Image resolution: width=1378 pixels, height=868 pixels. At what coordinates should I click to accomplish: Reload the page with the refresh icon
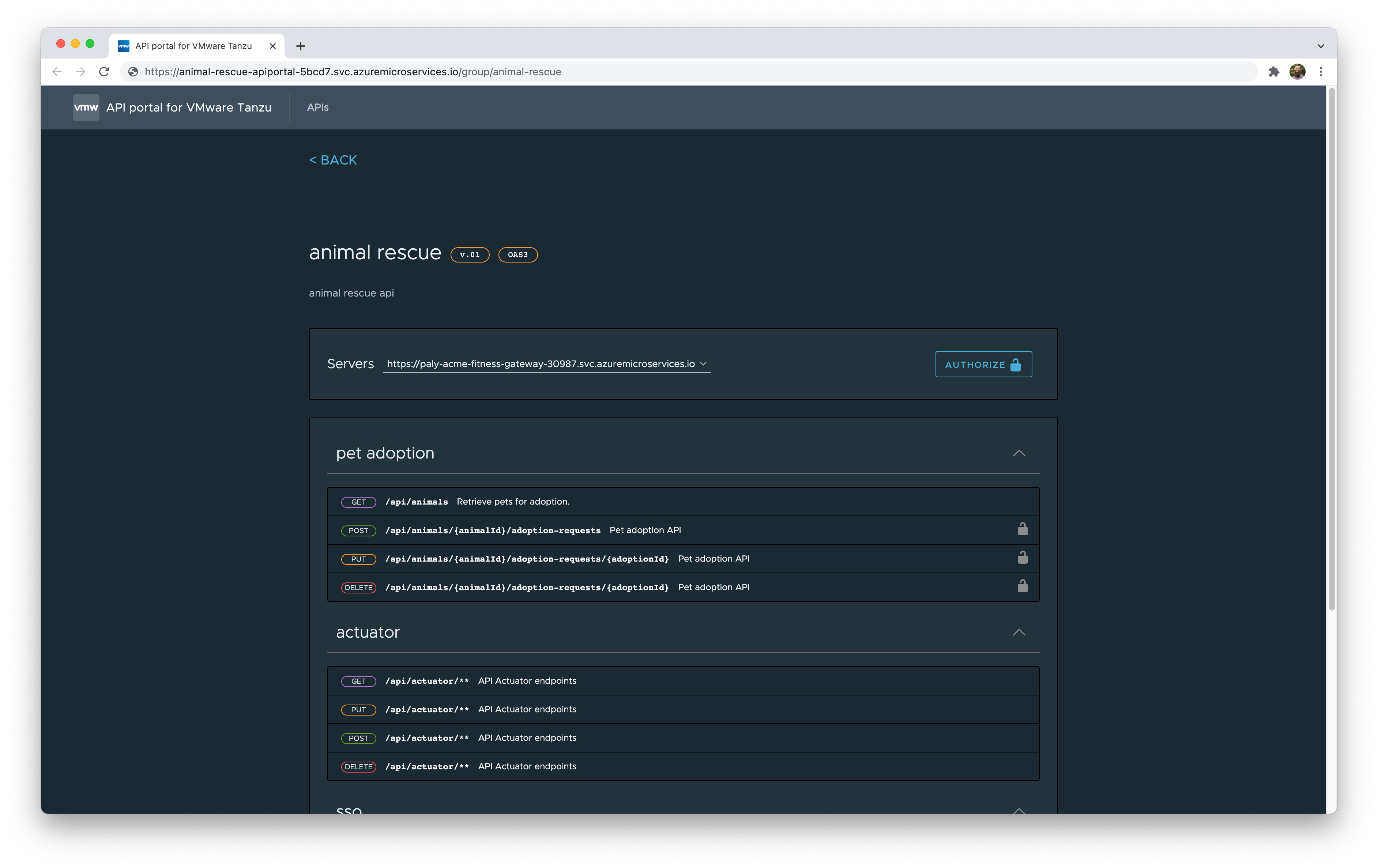click(x=103, y=72)
